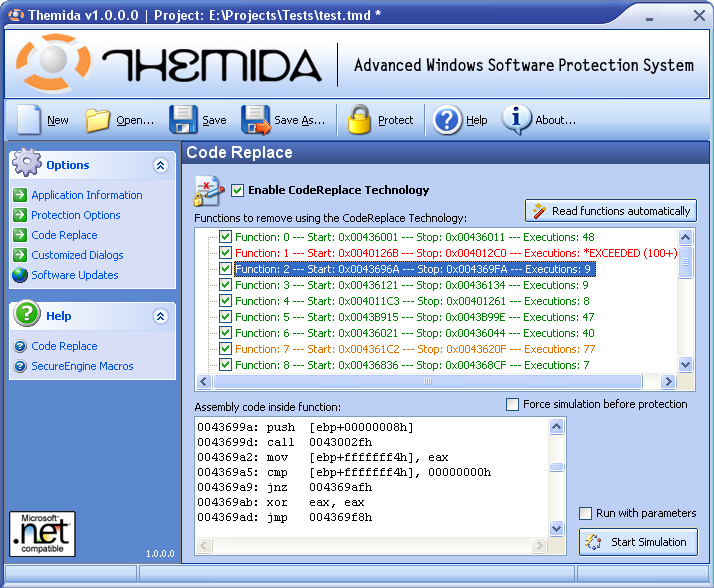Select Function 1 EXCEEDED row text

click(456, 253)
